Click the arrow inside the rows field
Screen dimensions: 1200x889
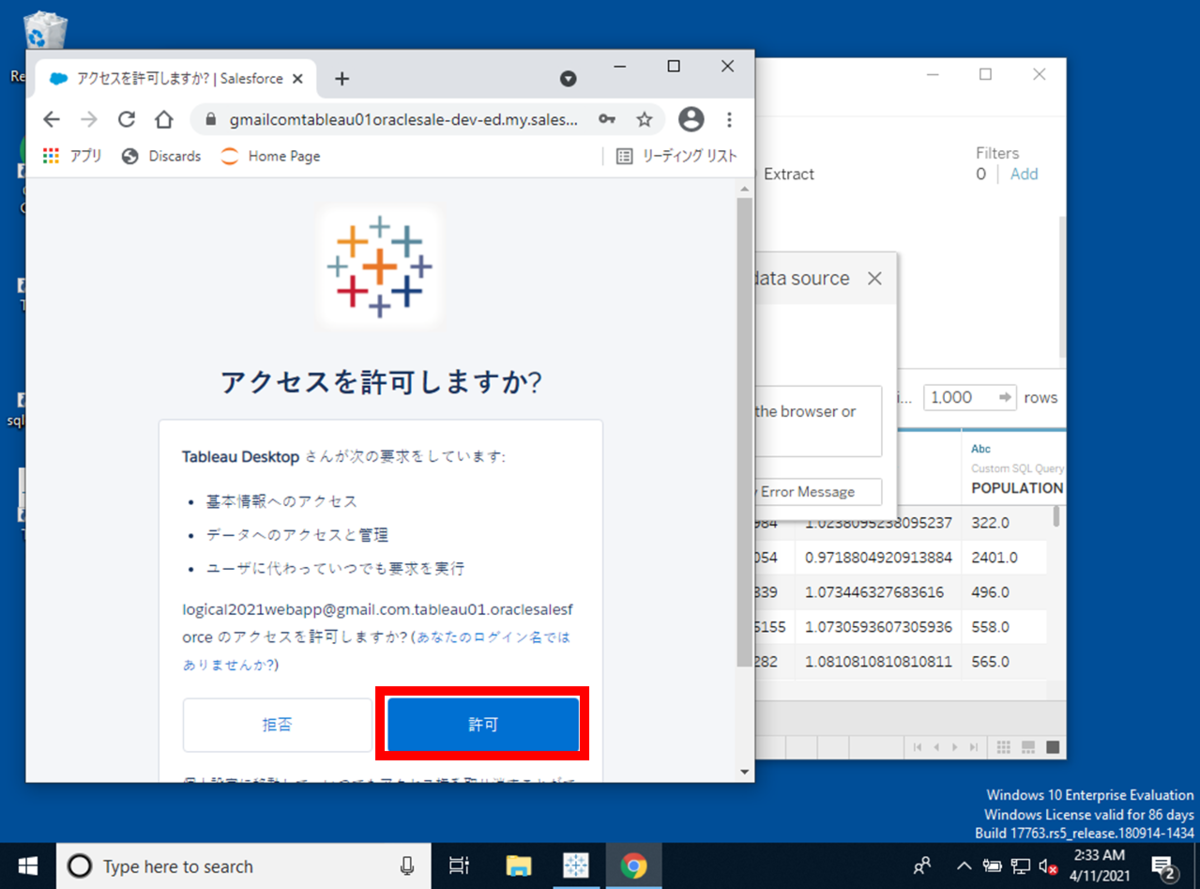click(x=1005, y=397)
